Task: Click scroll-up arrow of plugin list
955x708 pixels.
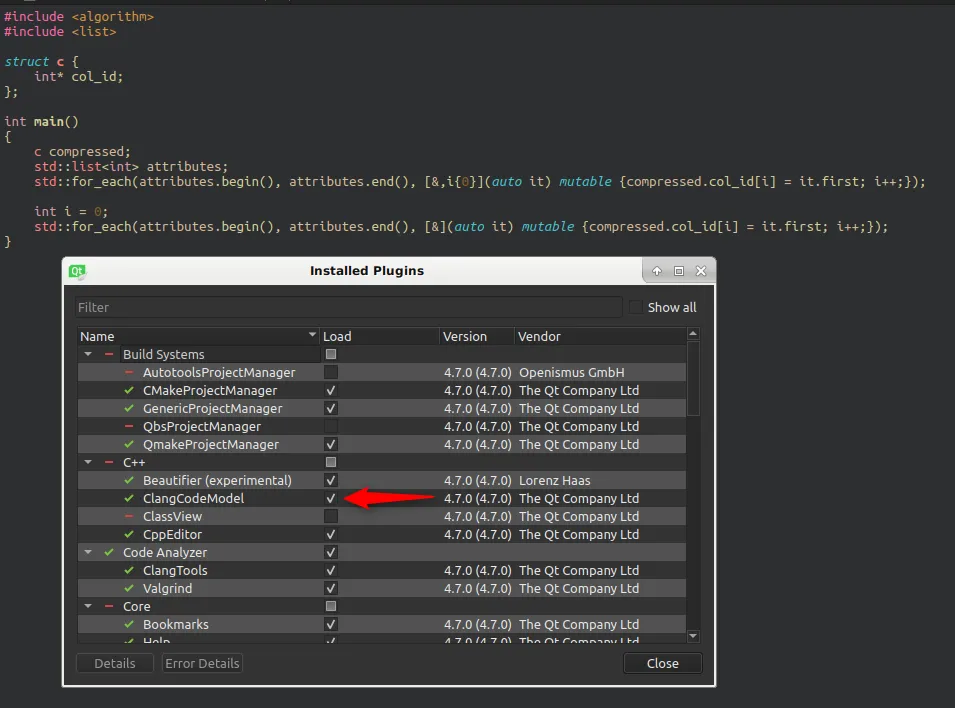Action: point(693,335)
